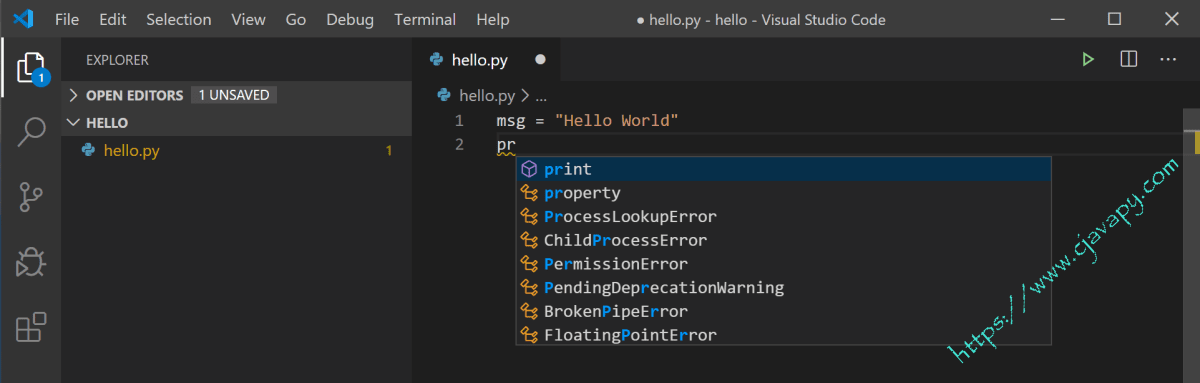This screenshot has width=1200, height=383.
Task: Choose PendingDeprecationWarning suggestion
Action: (x=783, y=288)
